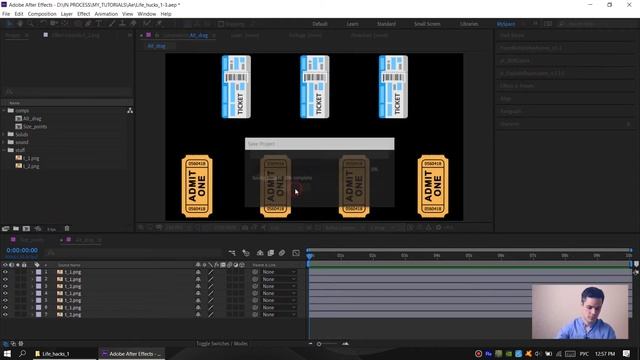Viewport: 640px width, 360px height.
Task: Click Interpret Footage icon in Project panel
Action: tap(6, 229)
